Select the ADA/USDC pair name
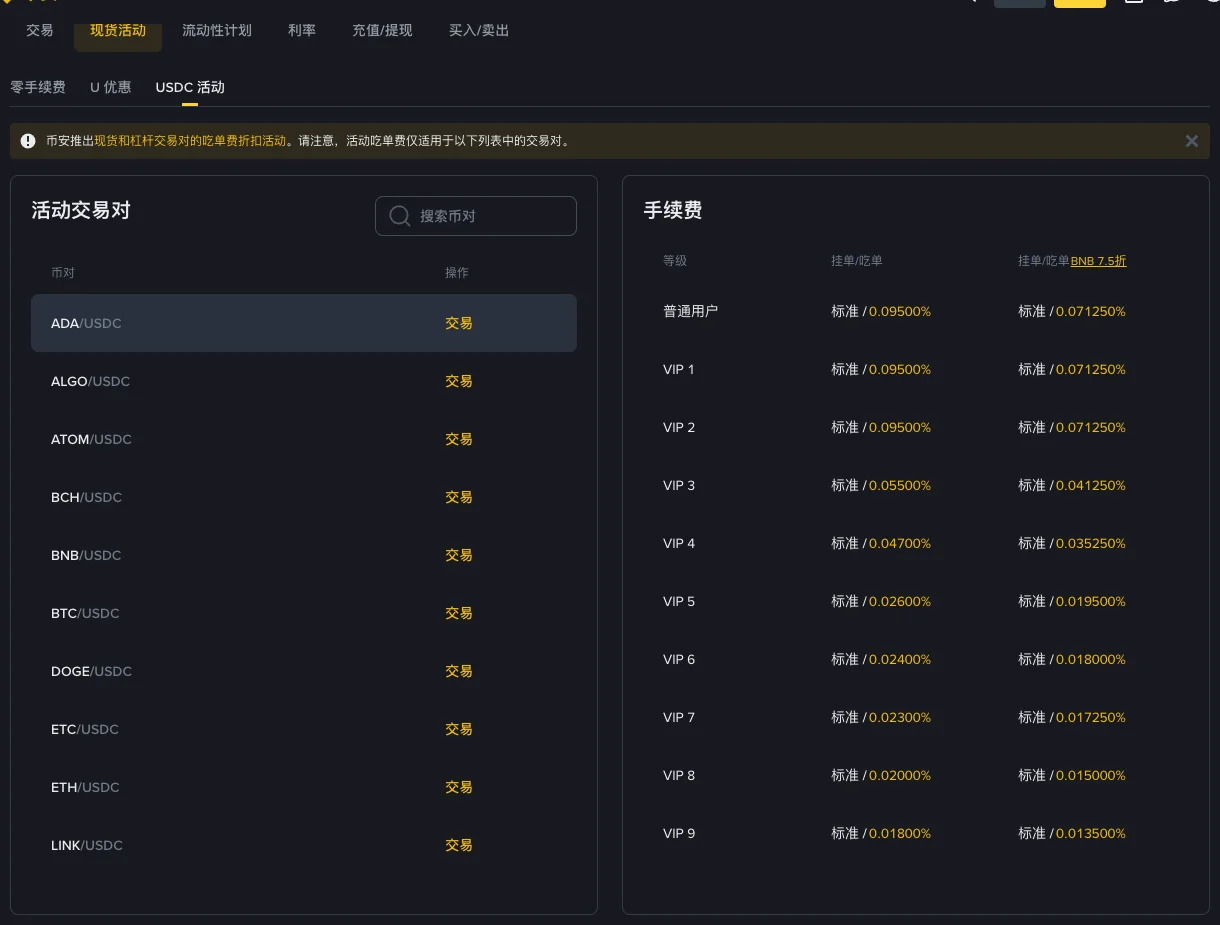The image size is (1220, 925). (x=86, y=323)
